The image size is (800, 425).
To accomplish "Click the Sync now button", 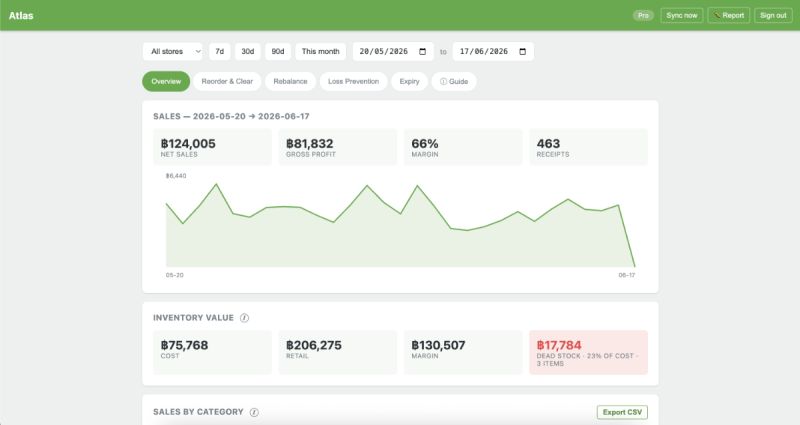I will [x=682, y=15].
